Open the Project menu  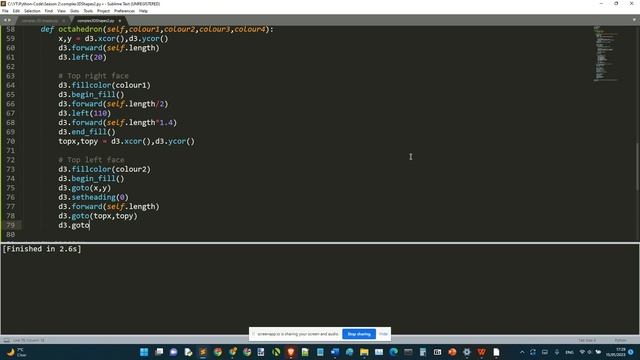[103, 11]
